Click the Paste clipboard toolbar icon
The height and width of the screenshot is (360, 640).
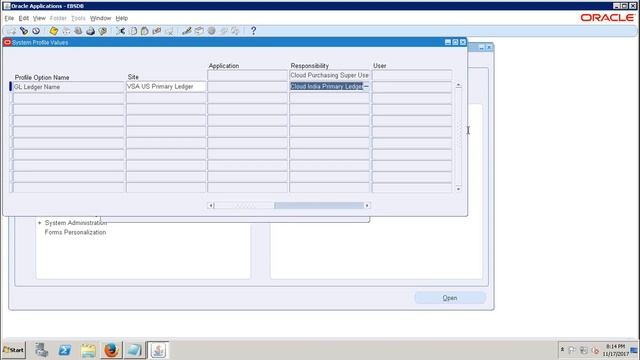point(145,31)
